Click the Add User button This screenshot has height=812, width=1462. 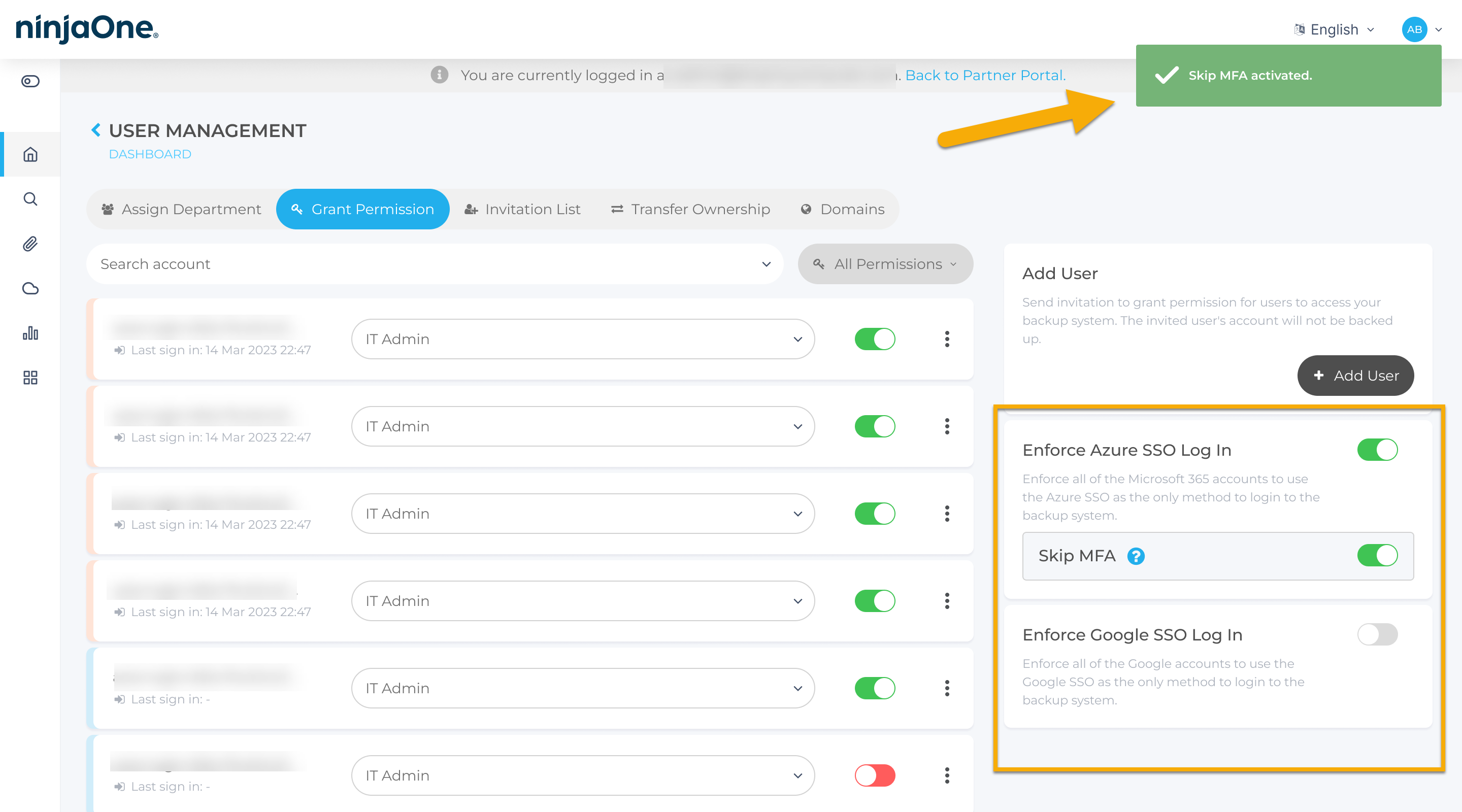pyautogui.click(x=1355, y=376)
